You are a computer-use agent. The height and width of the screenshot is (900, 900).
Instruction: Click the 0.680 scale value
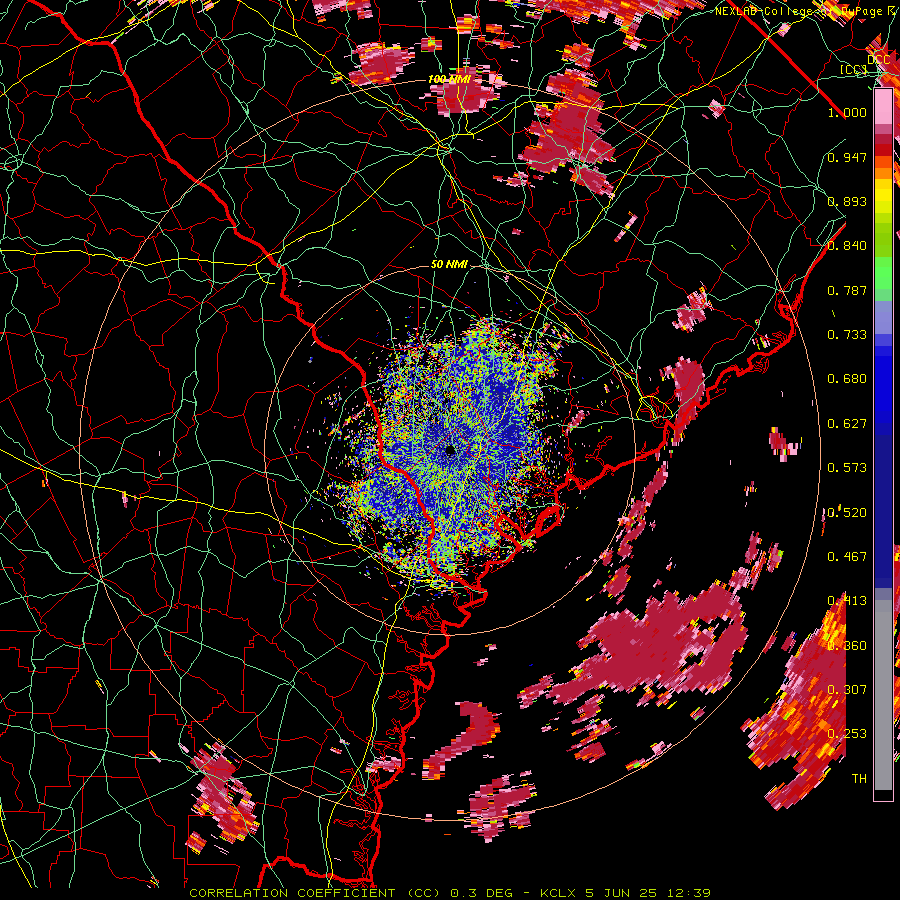(x=847, y=379)
